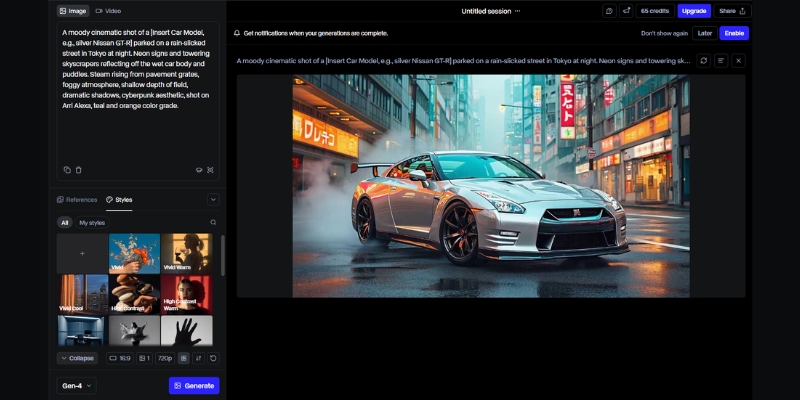This screenshot has width=800, height=400.
Task: Add a new style with the plus tile
Action: pos(83,254)
